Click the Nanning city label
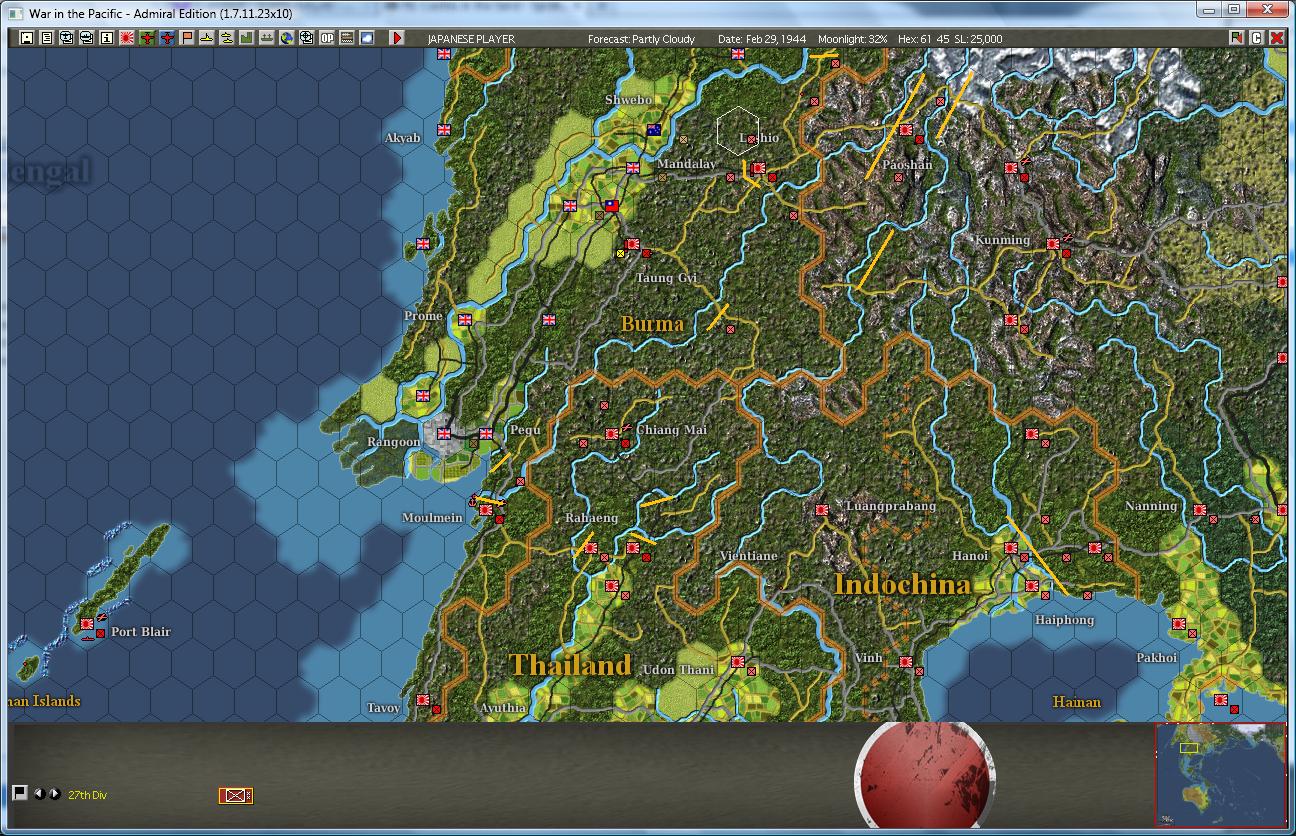Image resolution: width=1296 pixels, height=836 pixels. (1150, 506)
